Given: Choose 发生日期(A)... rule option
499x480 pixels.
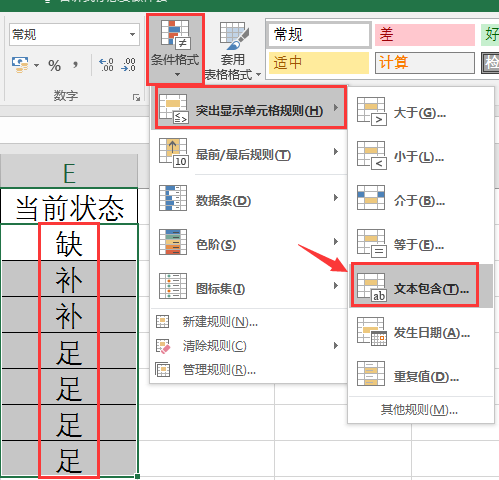Looking at the screenshot, I should 421,331.
